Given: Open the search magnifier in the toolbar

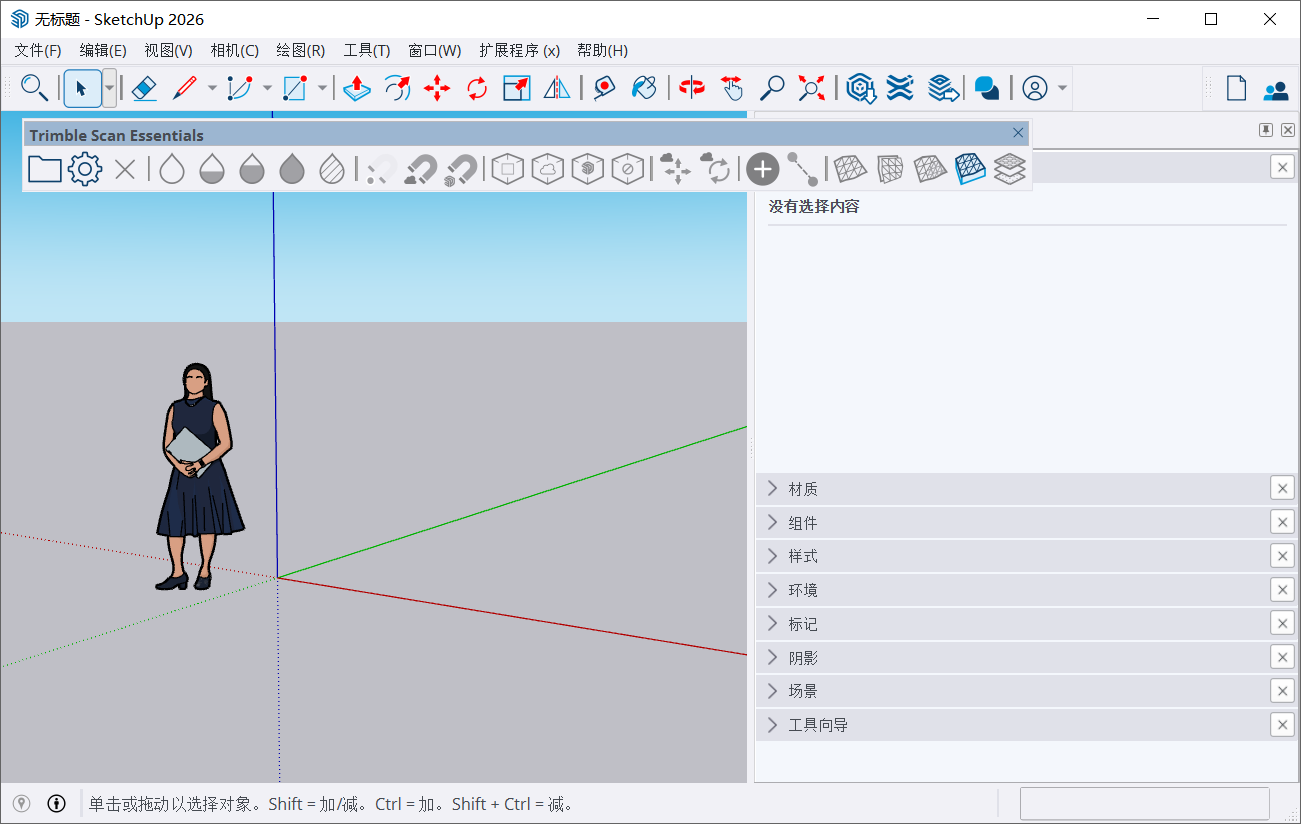Looking at the screenshot, I should (34, 88).
